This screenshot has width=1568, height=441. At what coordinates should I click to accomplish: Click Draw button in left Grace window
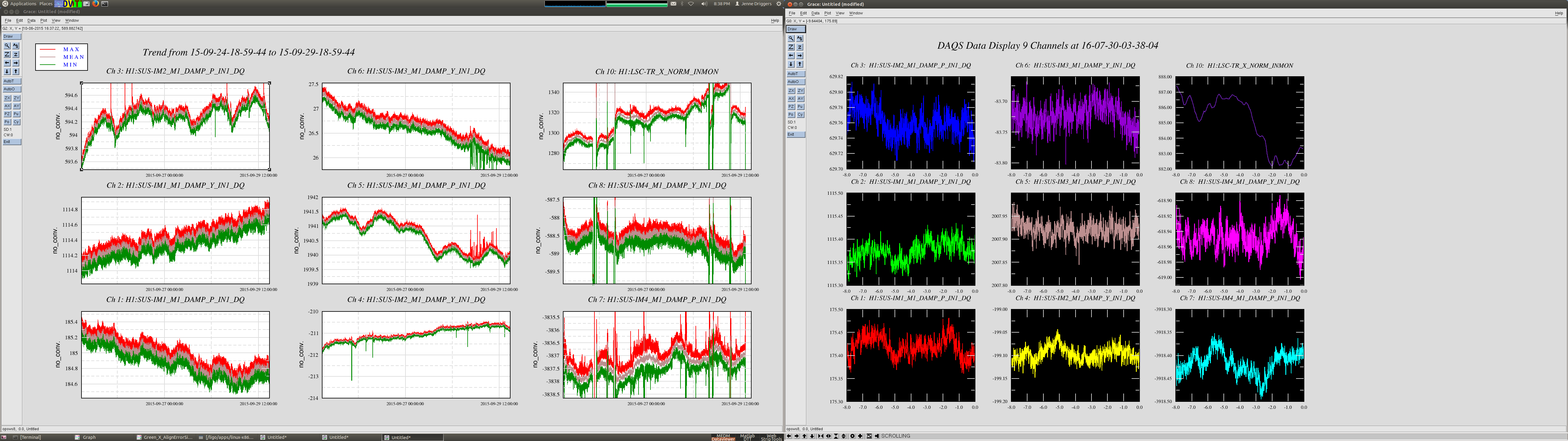pos(12,36)
